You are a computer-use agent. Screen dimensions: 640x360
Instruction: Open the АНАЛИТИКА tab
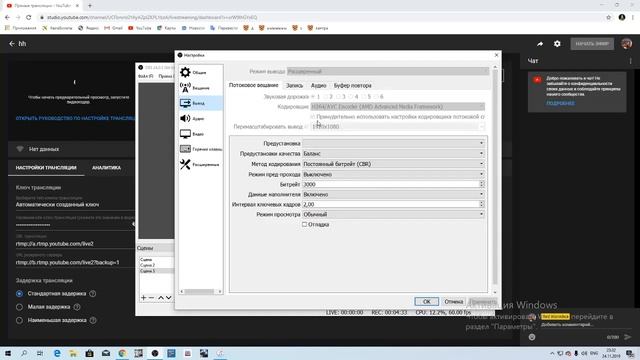tap(107, 168)
